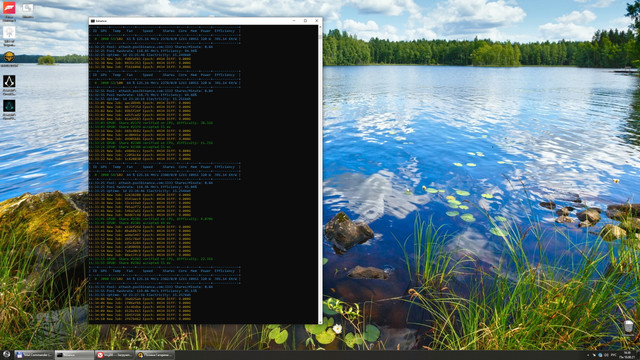Click the Show Desktop strip on the taskbar
The image size is (640, 360).
[x=638, y=355]
